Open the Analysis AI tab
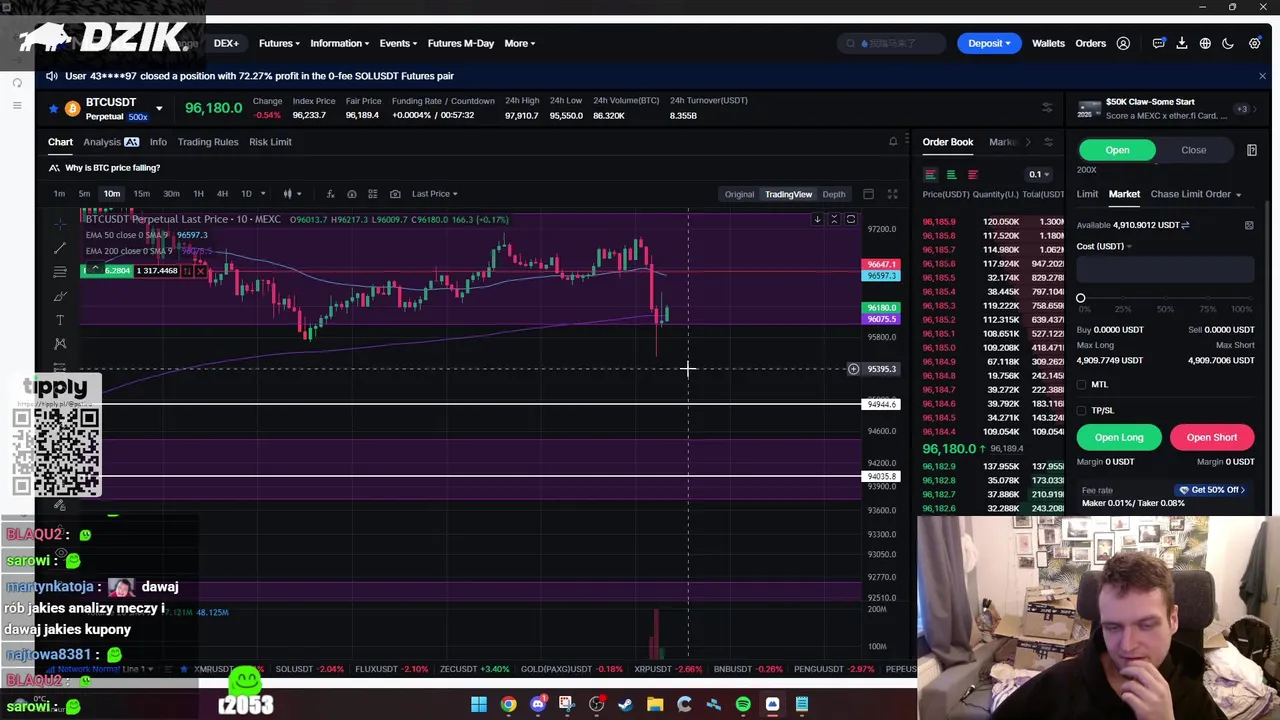This screenshot has width=1280, height=720. coord(111,142)
